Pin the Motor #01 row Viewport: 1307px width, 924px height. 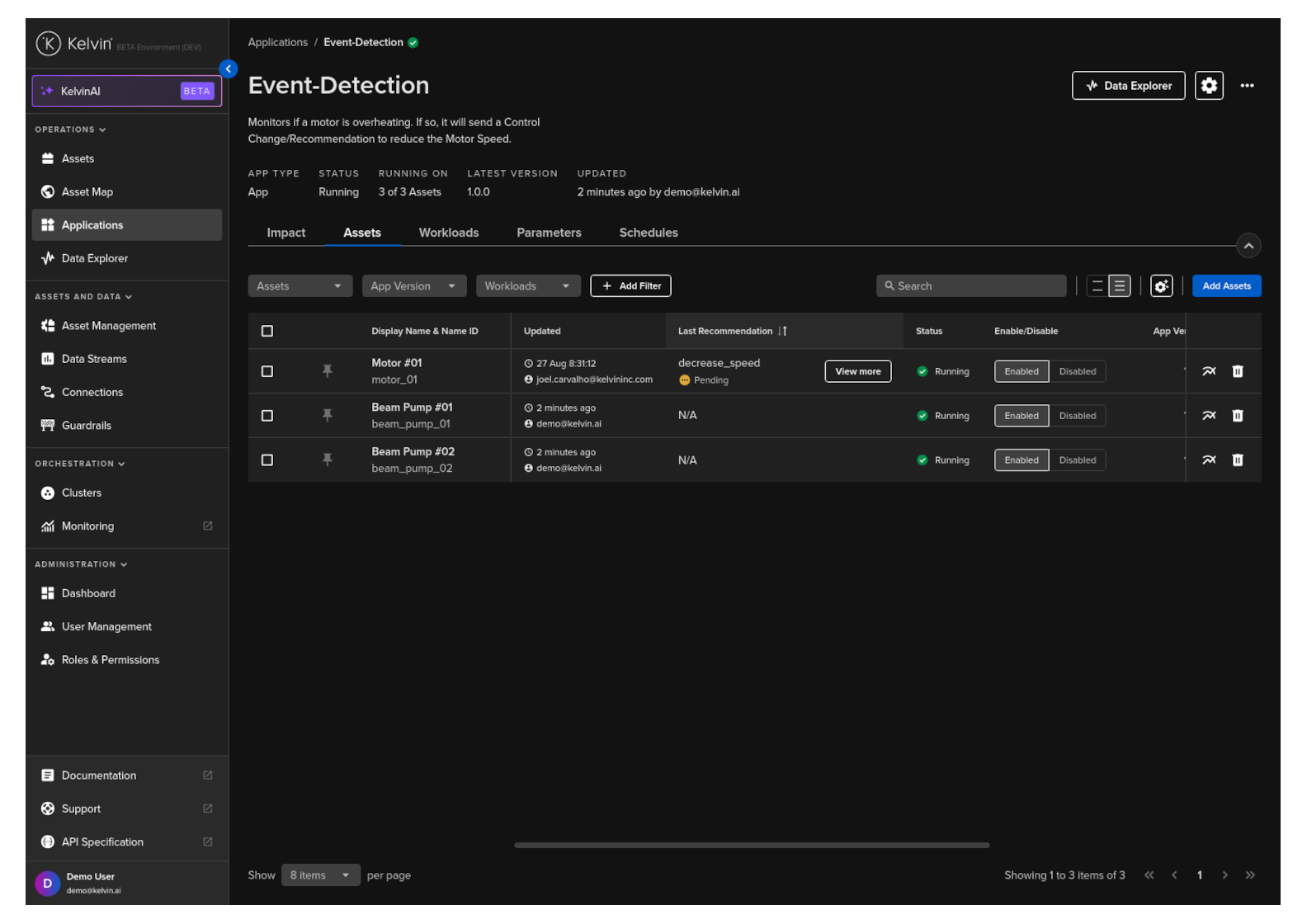tap(328, 371)
